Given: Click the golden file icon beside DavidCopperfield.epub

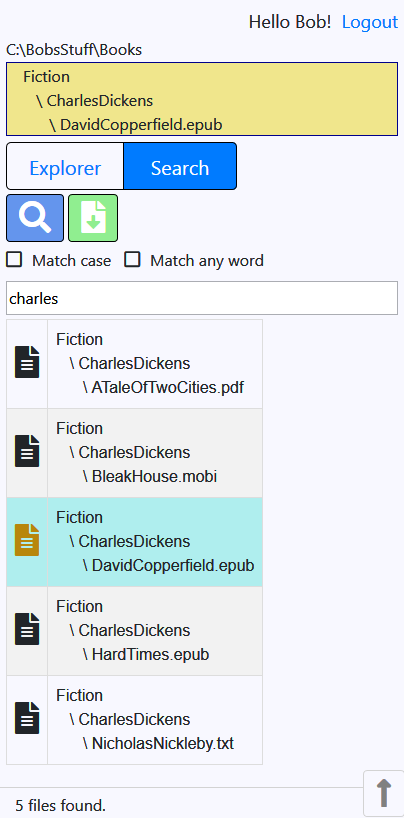Looking at the screenshot, I should click(x=27, y=540).
